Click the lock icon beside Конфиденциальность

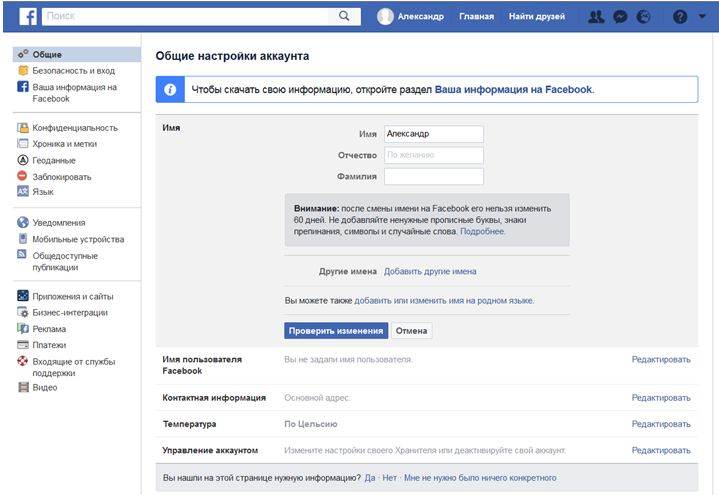click(x=23, y=128)
